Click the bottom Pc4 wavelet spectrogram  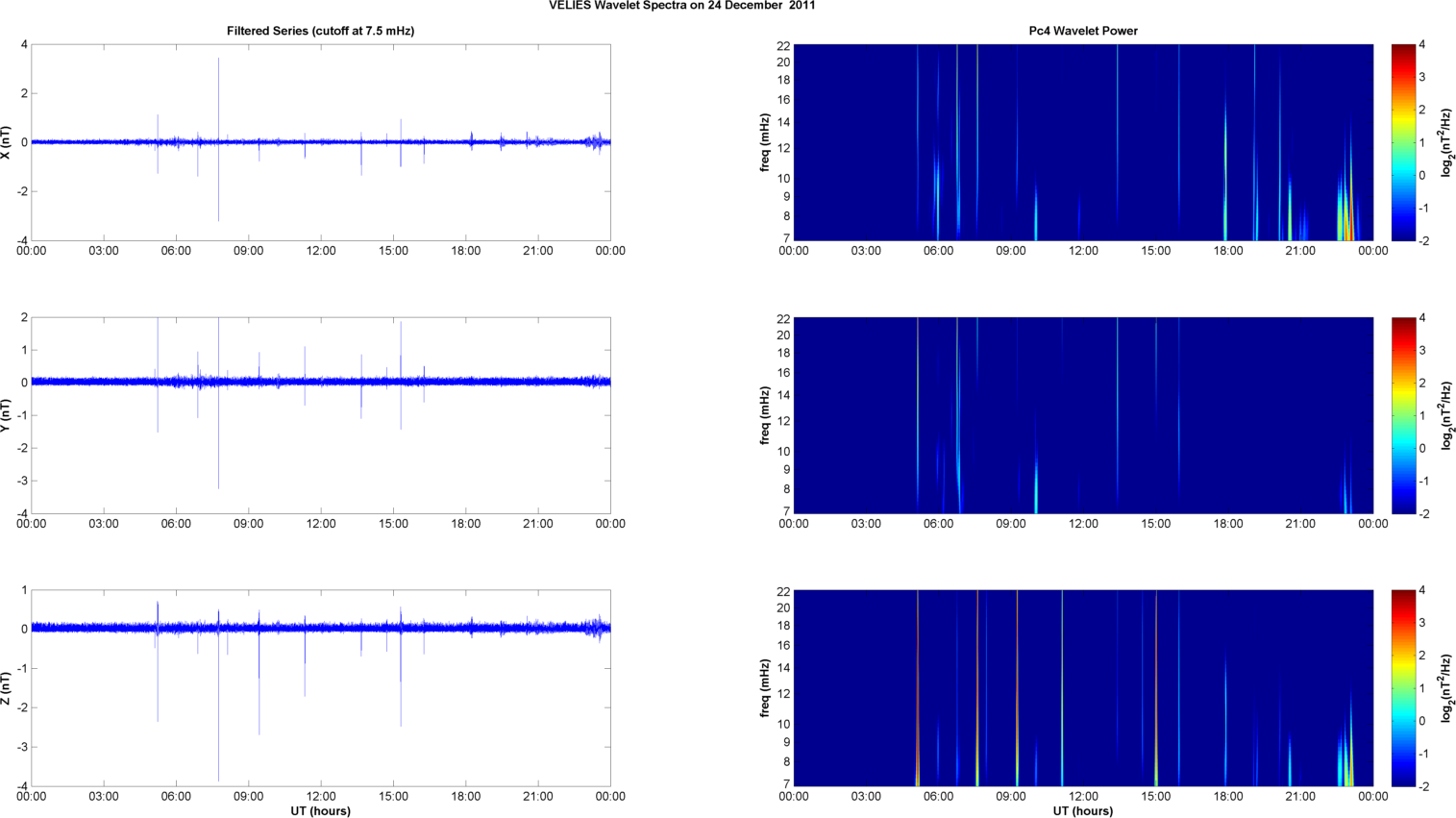click(1082, 688)
